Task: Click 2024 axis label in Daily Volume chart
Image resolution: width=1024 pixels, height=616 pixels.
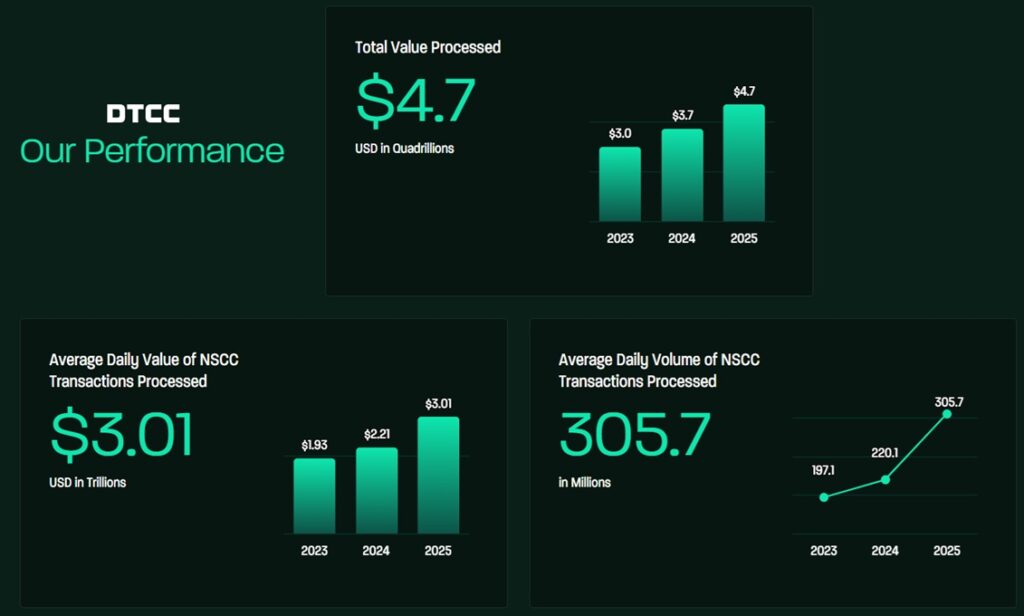Action: click(x=885, y=551)
